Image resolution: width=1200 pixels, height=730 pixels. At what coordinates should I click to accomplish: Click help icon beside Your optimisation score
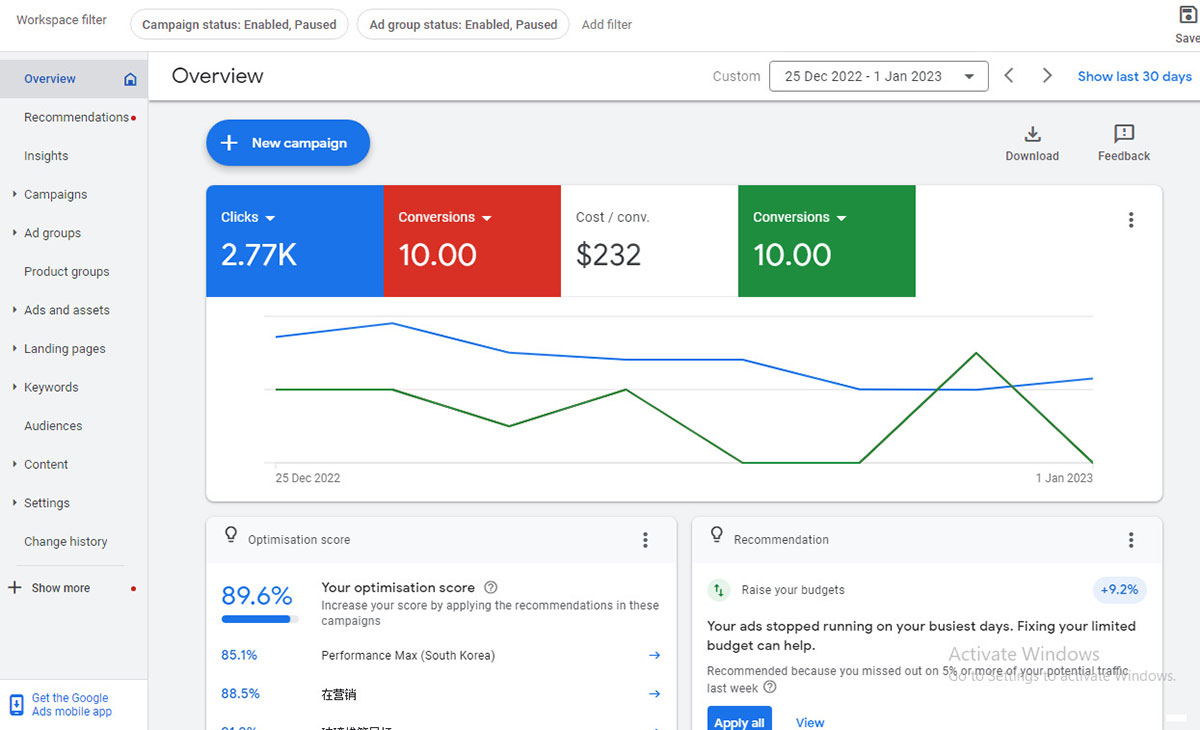coord(490,588)
